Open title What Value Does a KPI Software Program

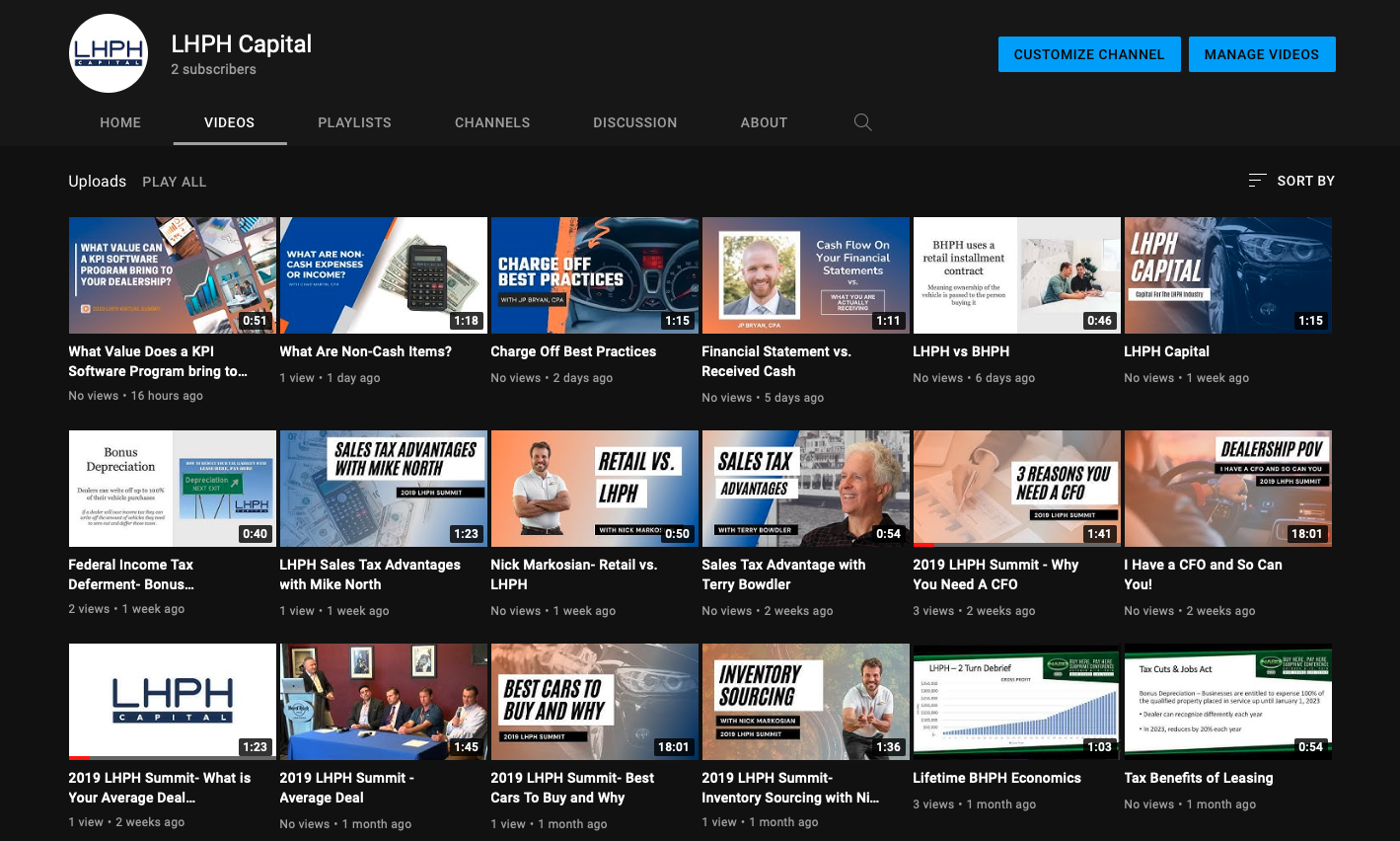point(158,361)
